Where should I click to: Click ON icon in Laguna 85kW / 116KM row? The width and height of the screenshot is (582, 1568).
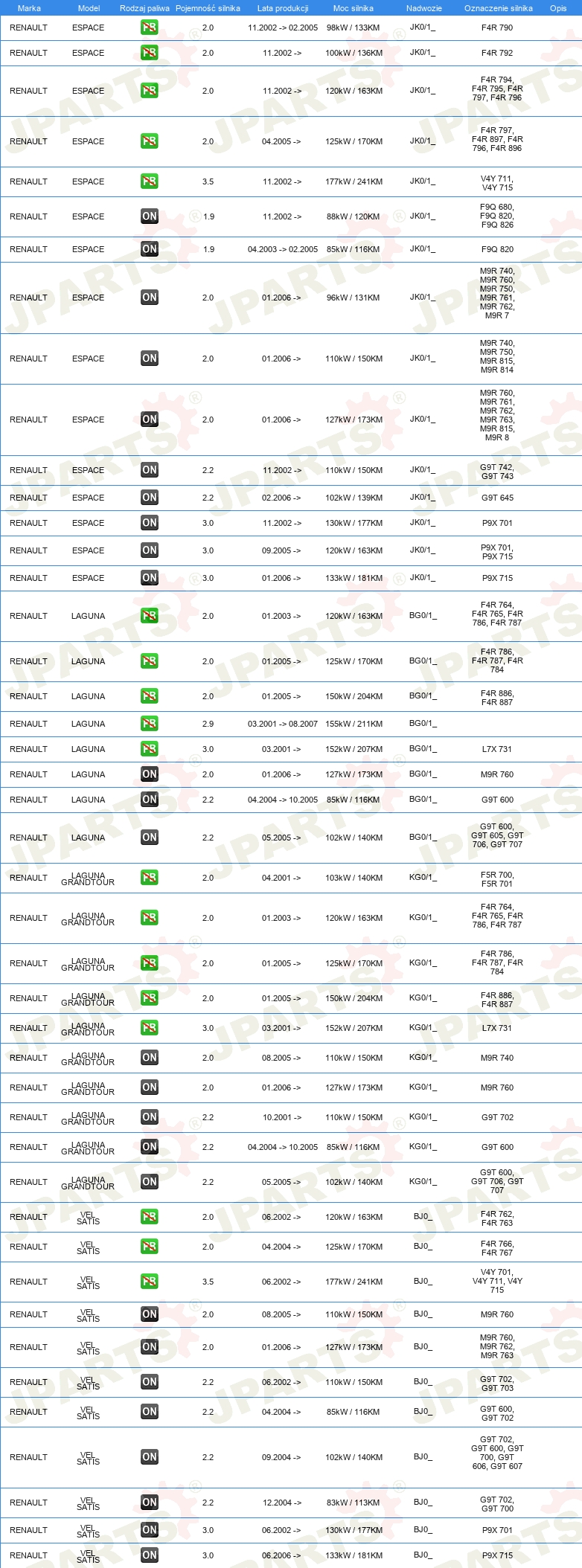[150, 800]
